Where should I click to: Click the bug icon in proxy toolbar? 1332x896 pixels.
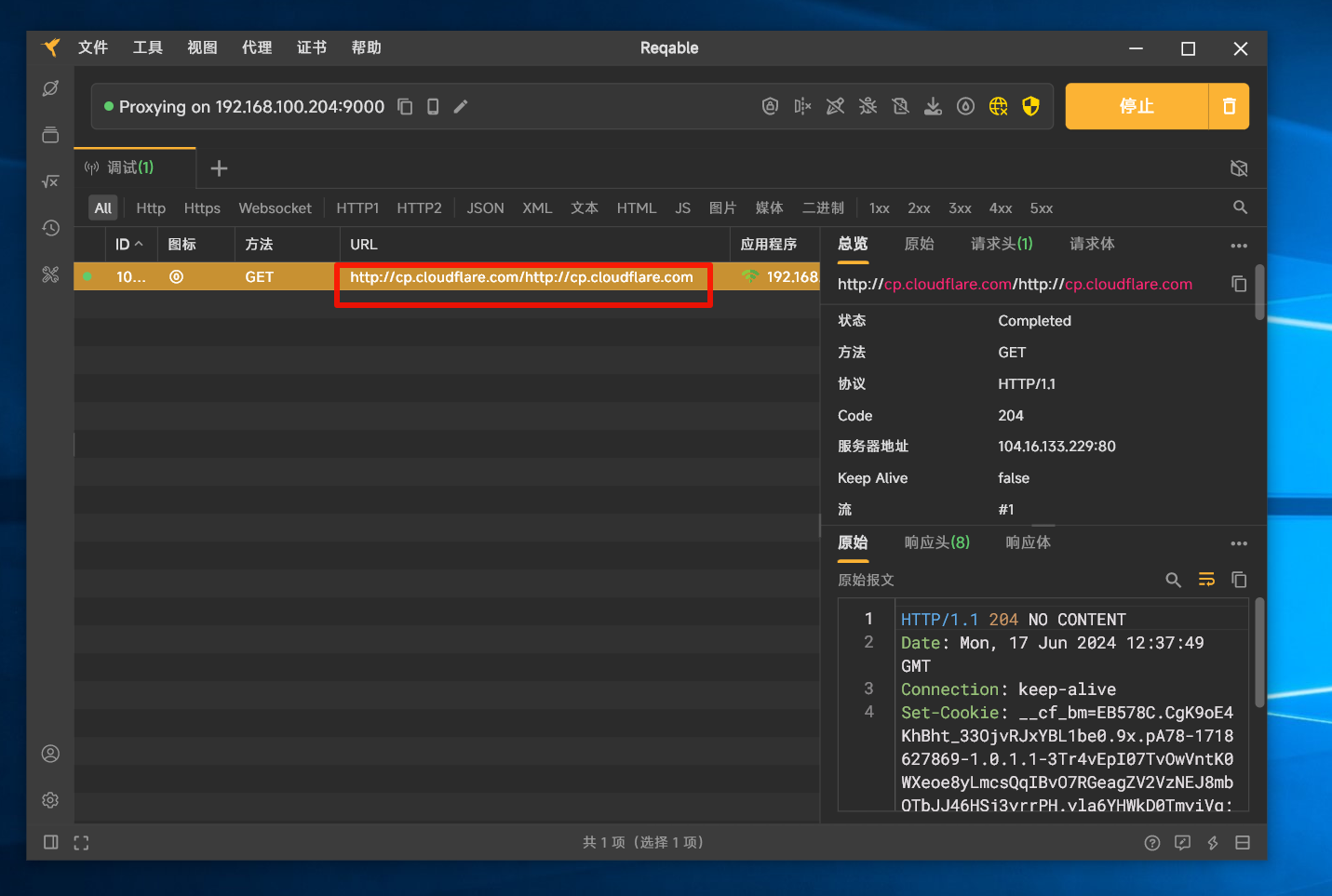(868, 106)
